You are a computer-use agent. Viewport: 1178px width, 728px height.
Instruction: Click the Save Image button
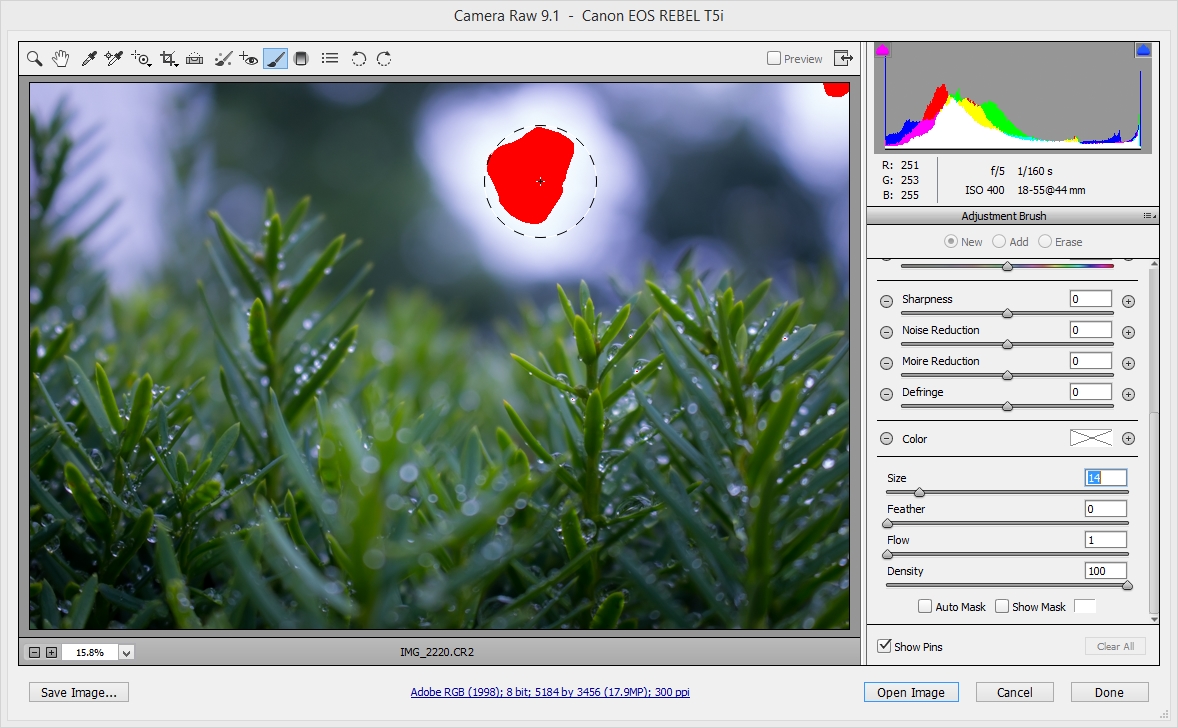(x=77, y=691)
